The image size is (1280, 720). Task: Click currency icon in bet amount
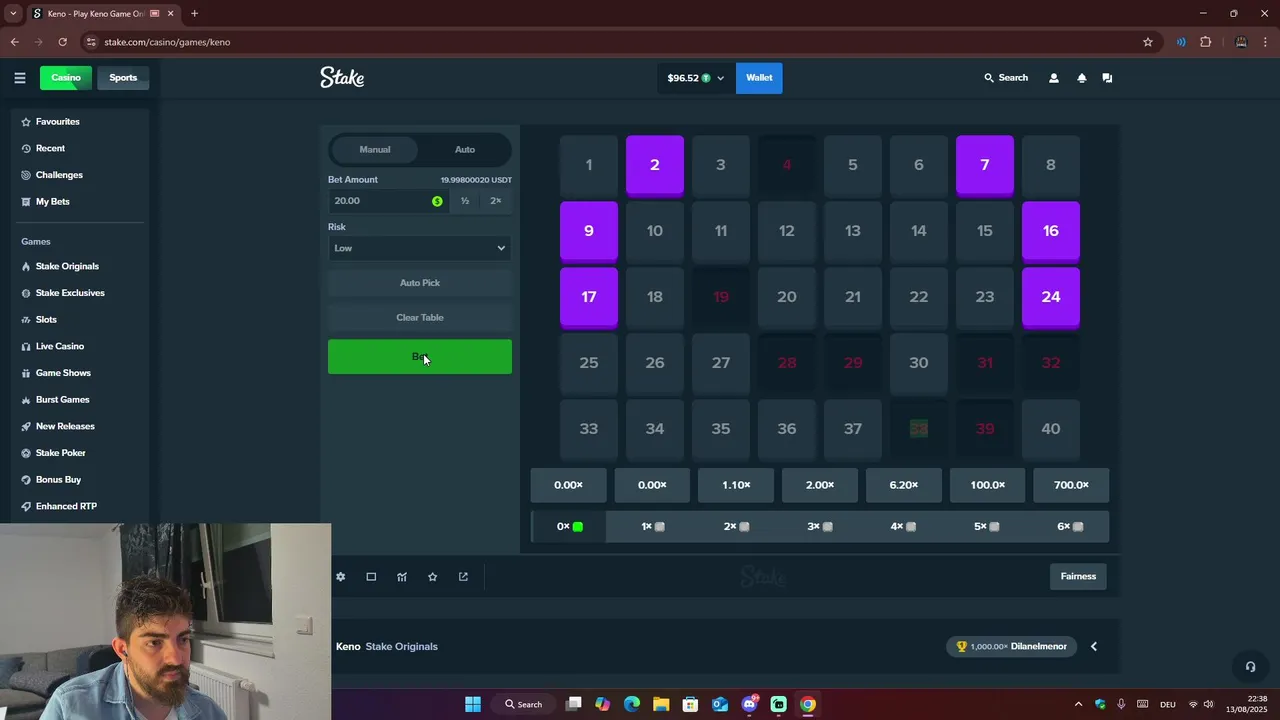[437, 201]
